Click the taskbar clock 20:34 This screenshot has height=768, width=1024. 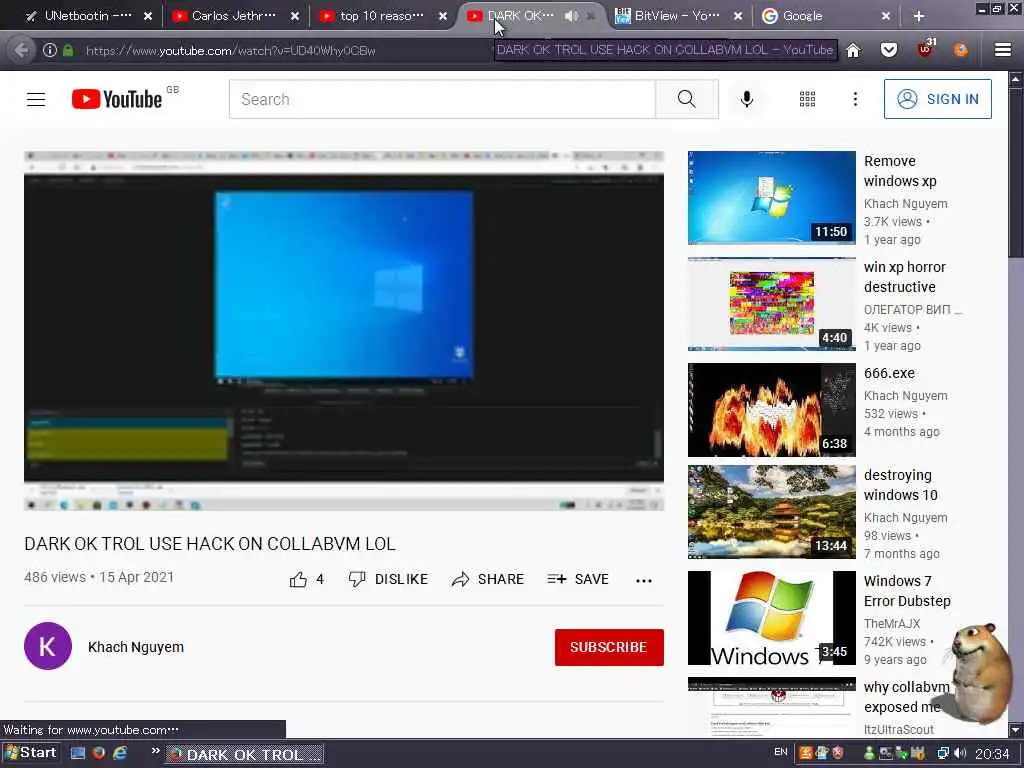[x=992, y=754]
